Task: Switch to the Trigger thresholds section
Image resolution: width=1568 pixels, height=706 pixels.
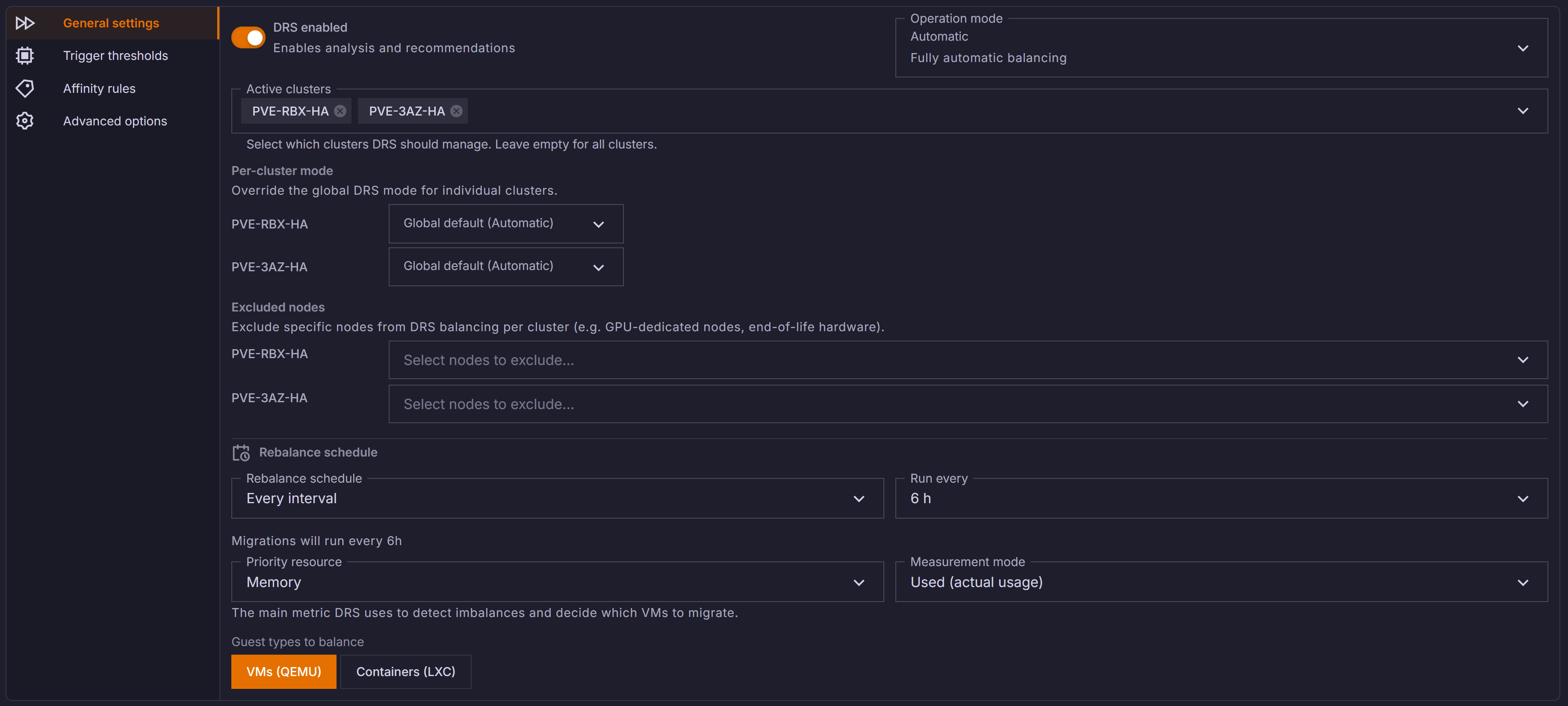Action: coord(115,56)
